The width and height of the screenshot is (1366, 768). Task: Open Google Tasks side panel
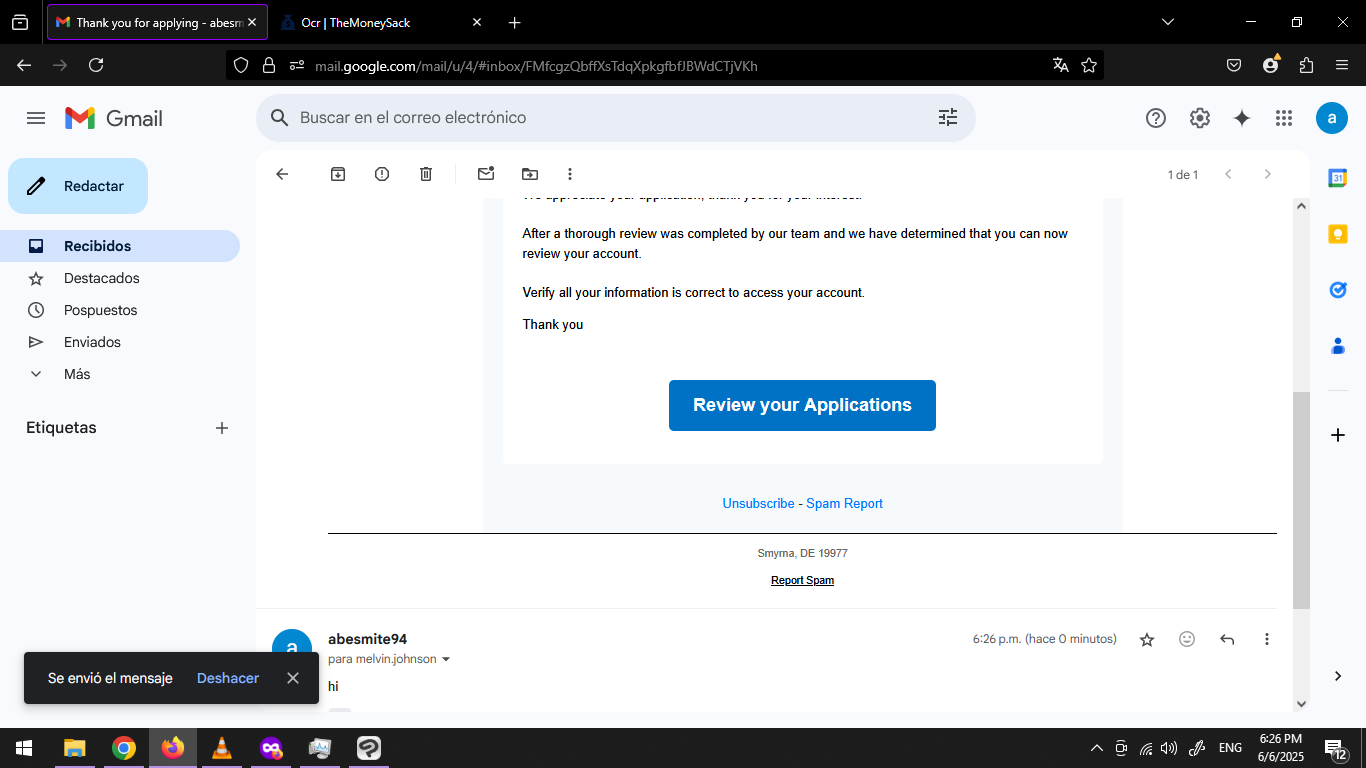(1338, 290)
